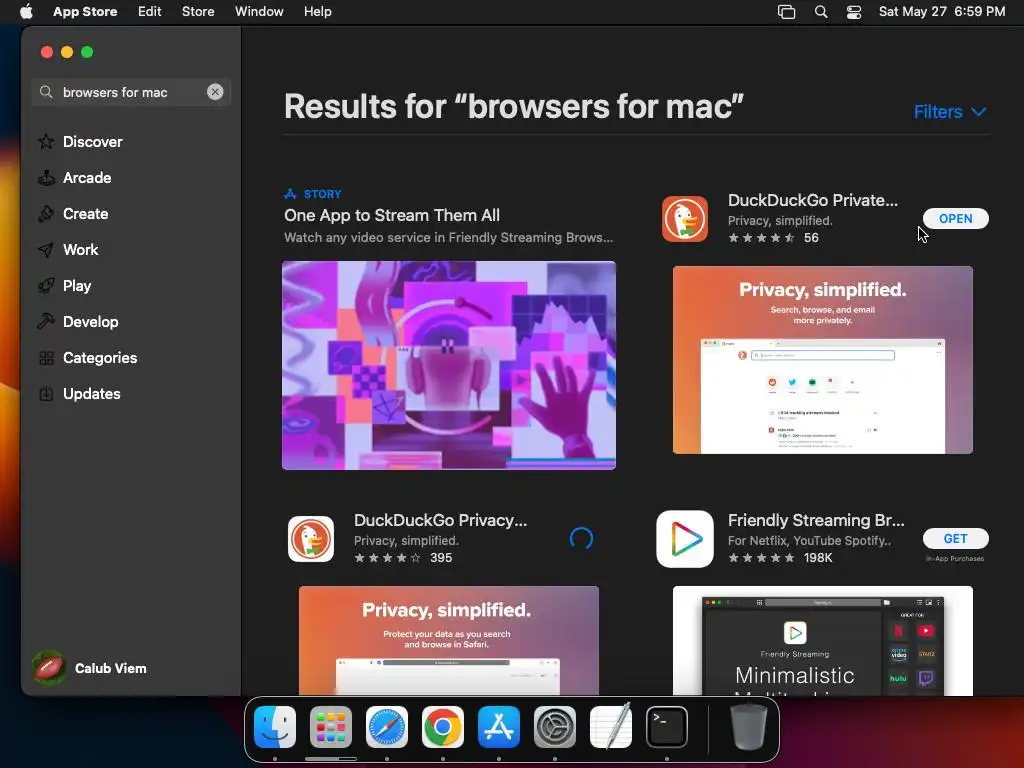This screenshot has height=768, width=1024.
Task: Open Launchpad from the Dock
Action: point(330,727)
